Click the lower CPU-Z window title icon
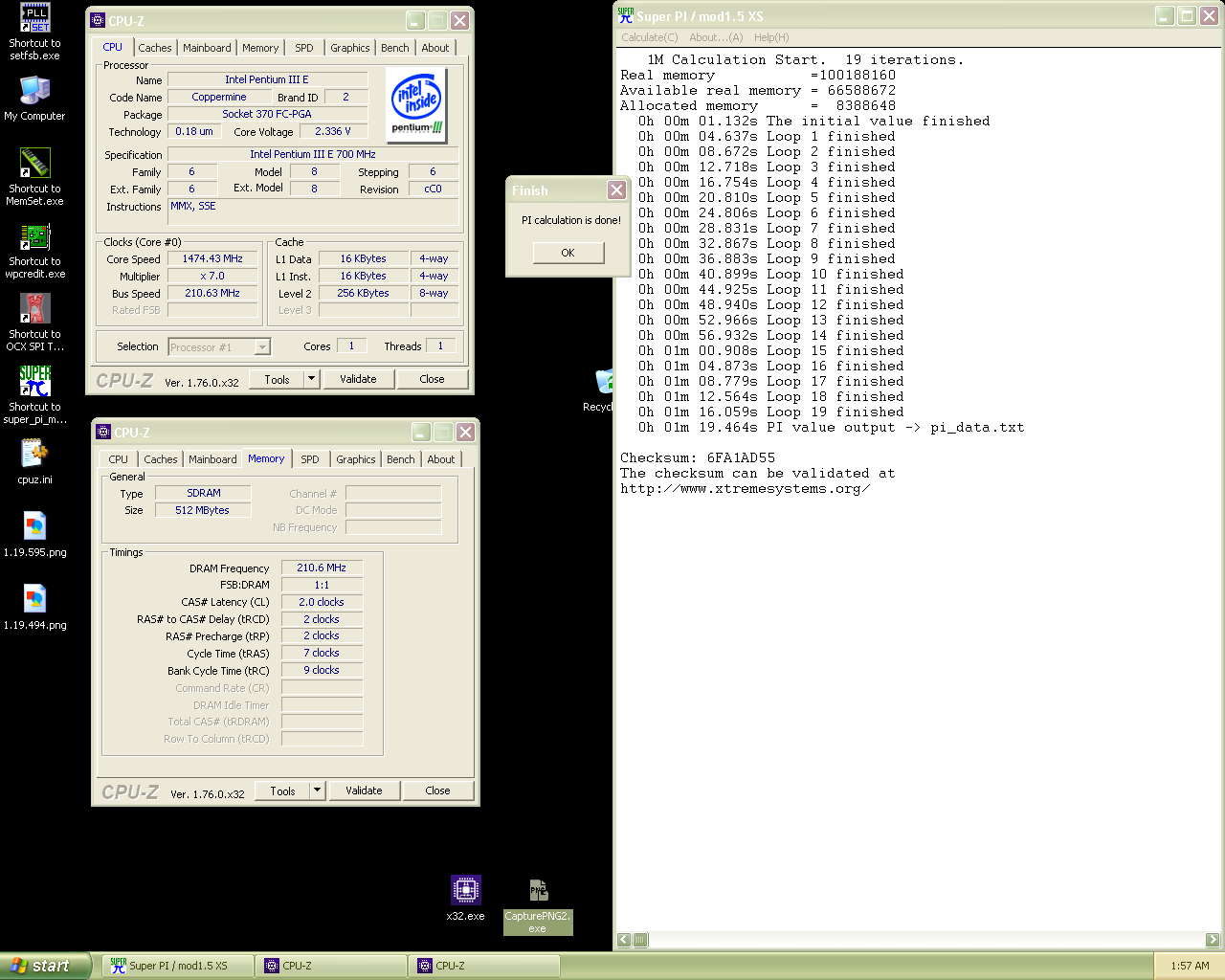This screenshot has height=980, width=1225. click(x=103, y=432)
